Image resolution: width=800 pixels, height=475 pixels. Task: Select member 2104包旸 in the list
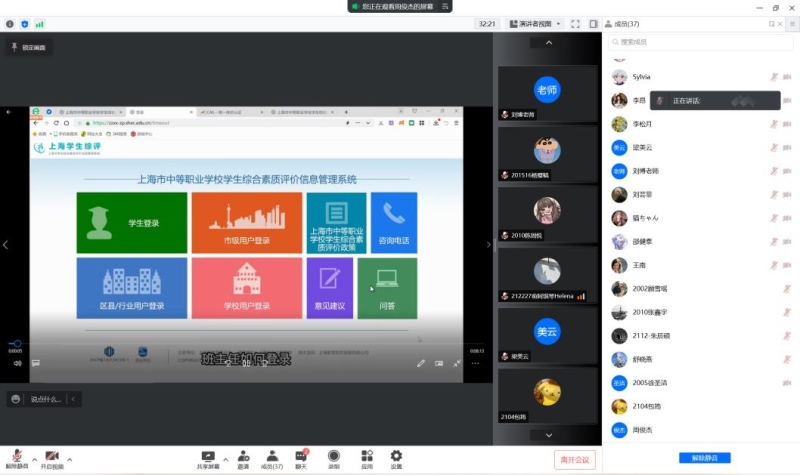click(x=701, y=407)
